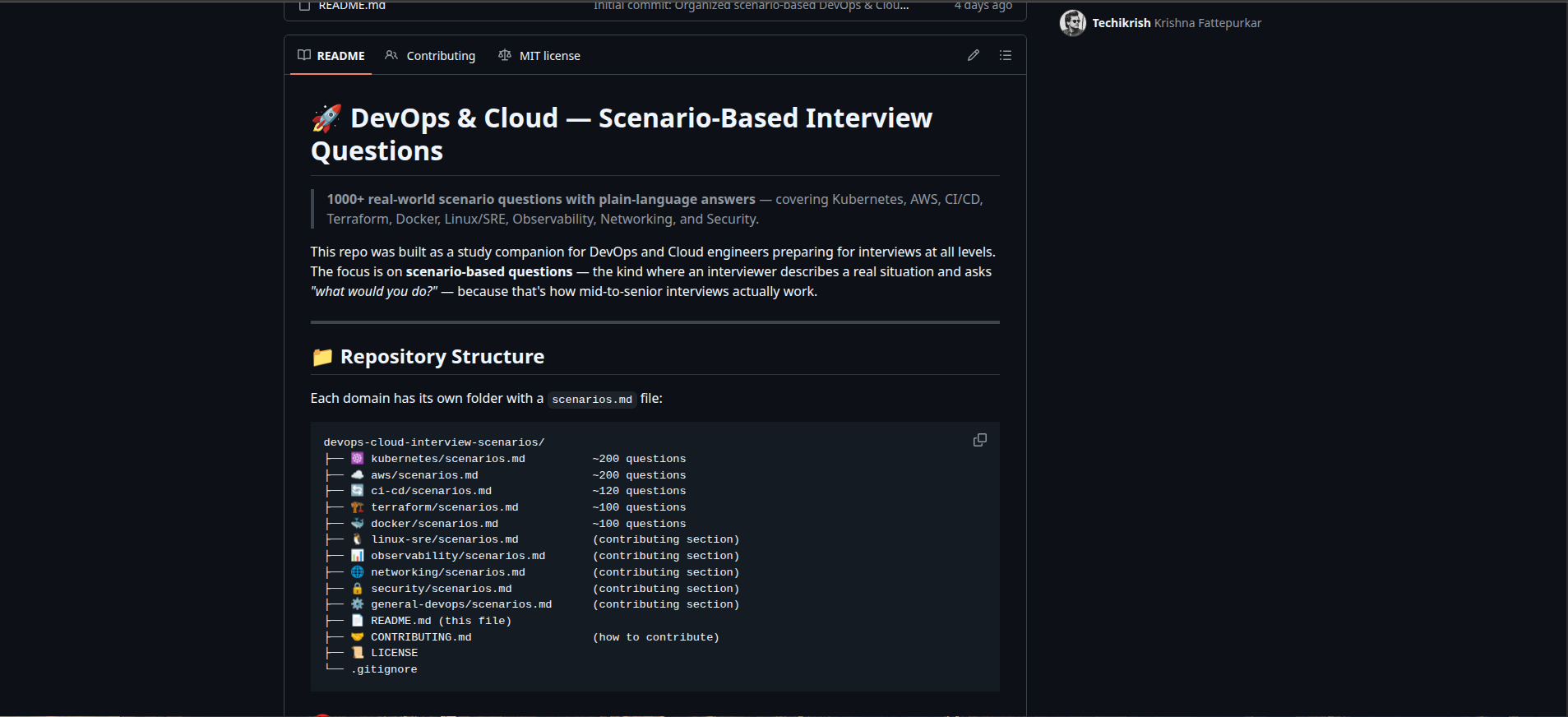Click the pencil edit README icon

tap(974, 55)
